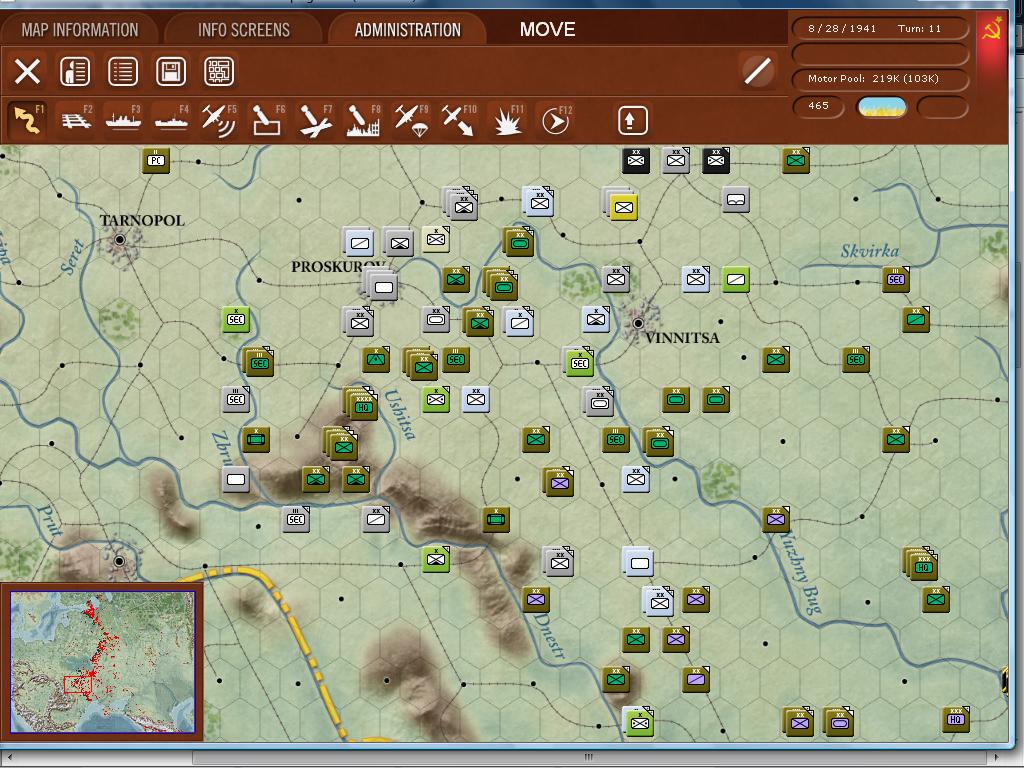1024x768 pixels.
Task: Click the X quit icon in Administration
Action: 27,71
